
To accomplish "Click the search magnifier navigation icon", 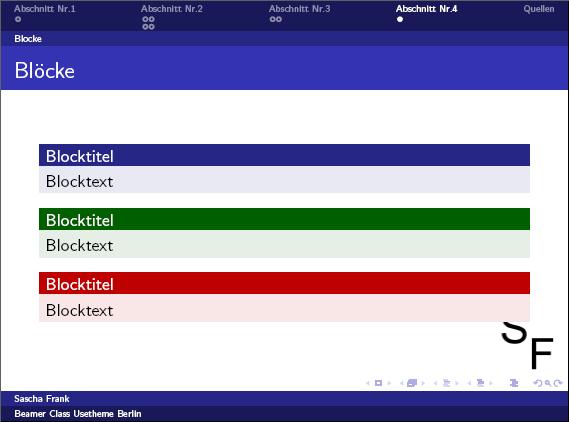I will (x=548, y=383).
